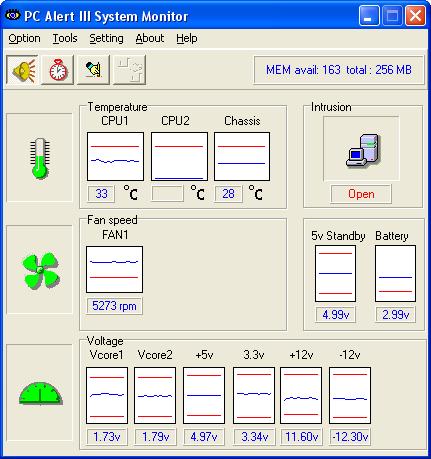Image resolution: width=431 pixels, height=459 pixels.
Task: Click the green voltage gauge icon
Action: (x=41, y=393)
